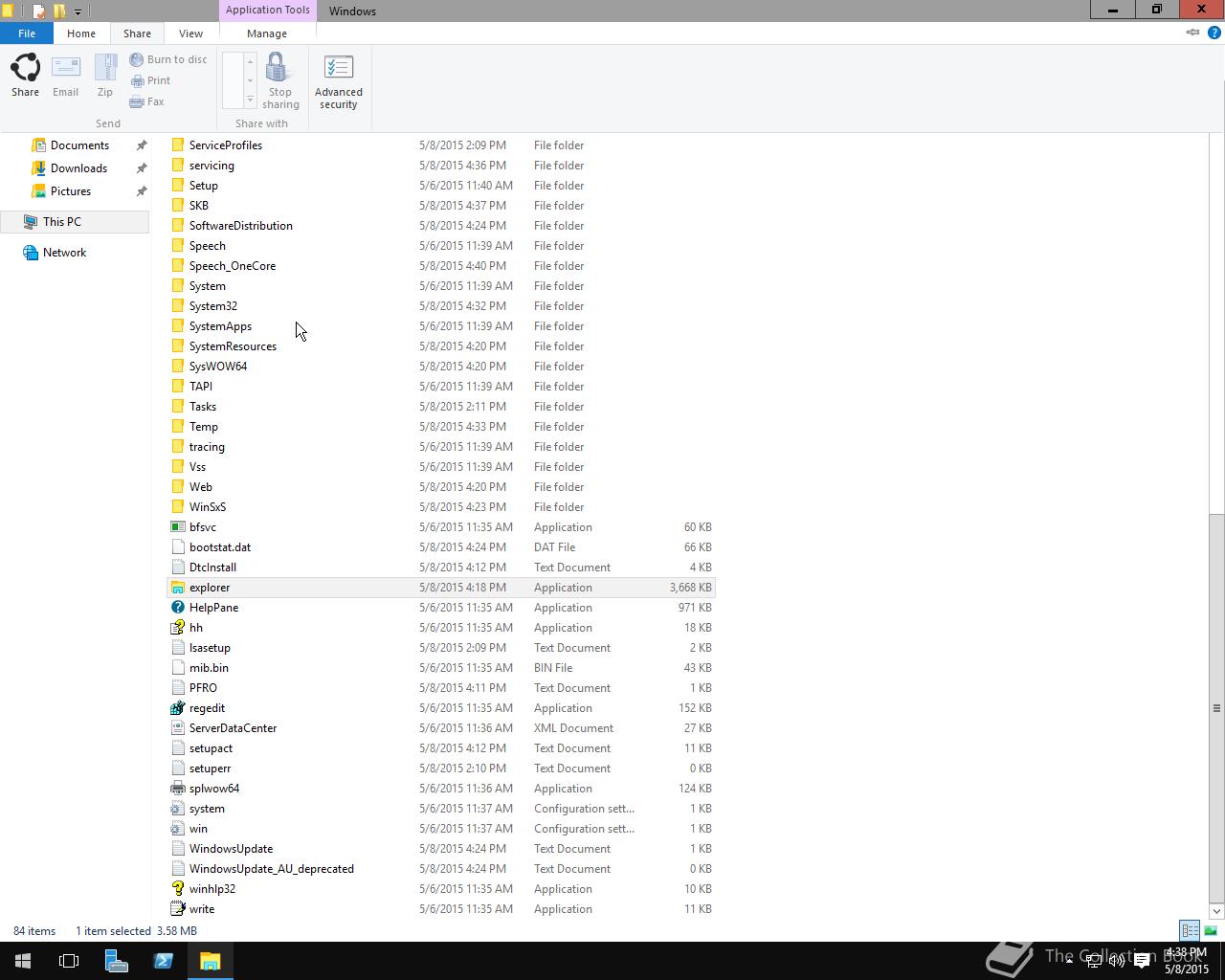Expand the Share with gallery dropdown
This screenshot has height=980, width=1225.
coord(250,100)
